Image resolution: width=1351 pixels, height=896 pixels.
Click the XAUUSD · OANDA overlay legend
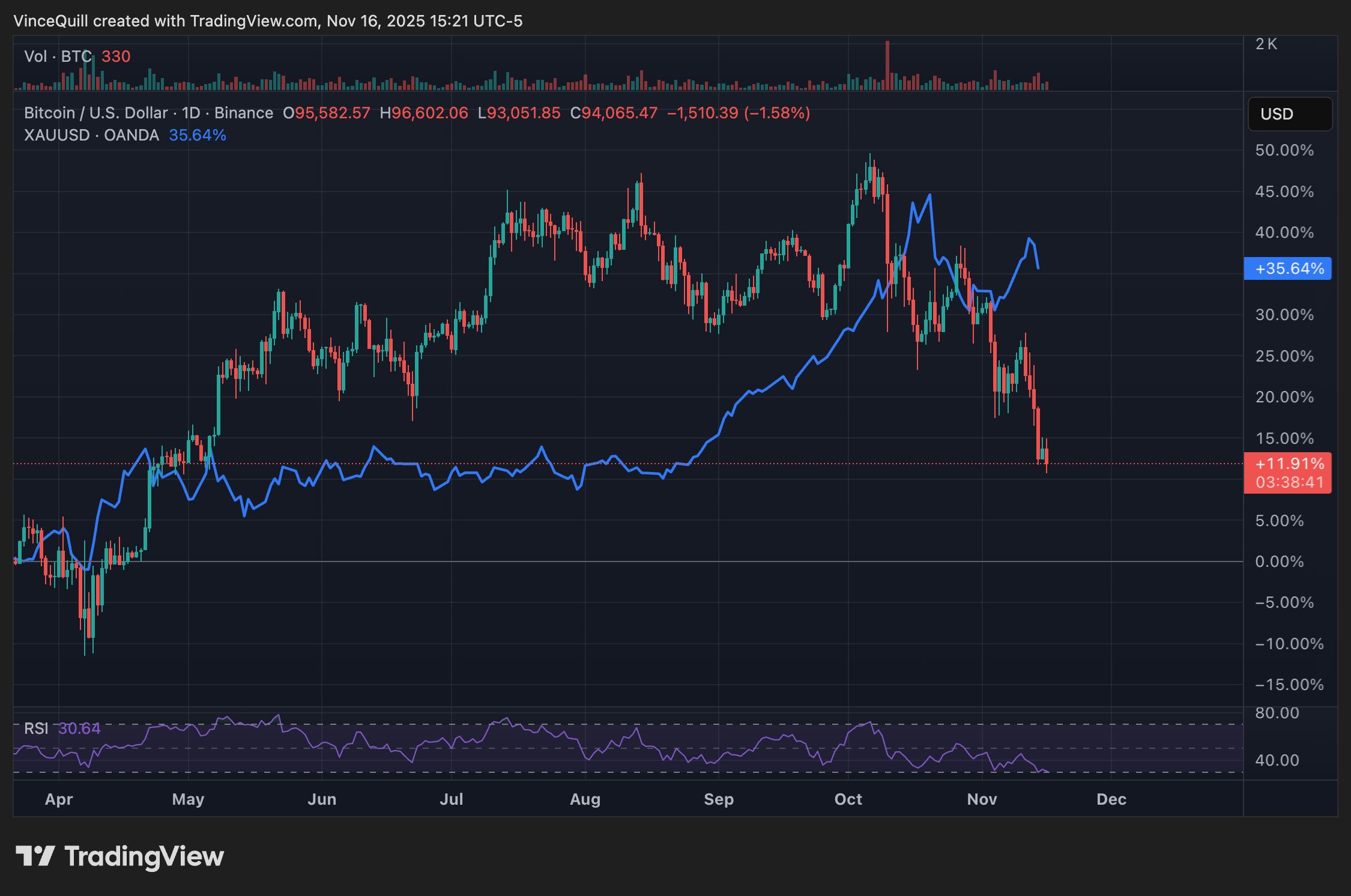click(x=91, y=135)
